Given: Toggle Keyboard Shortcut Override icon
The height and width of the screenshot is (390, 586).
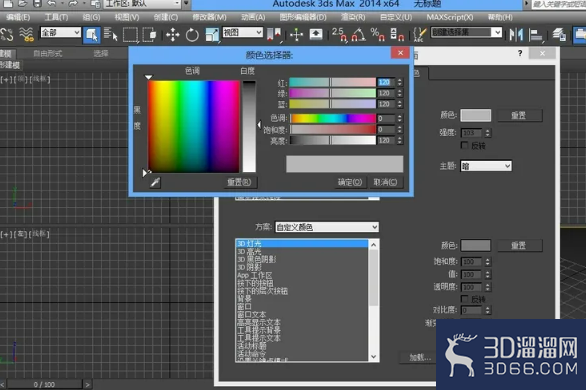Looking at the screenshot, I should point(316,34).
